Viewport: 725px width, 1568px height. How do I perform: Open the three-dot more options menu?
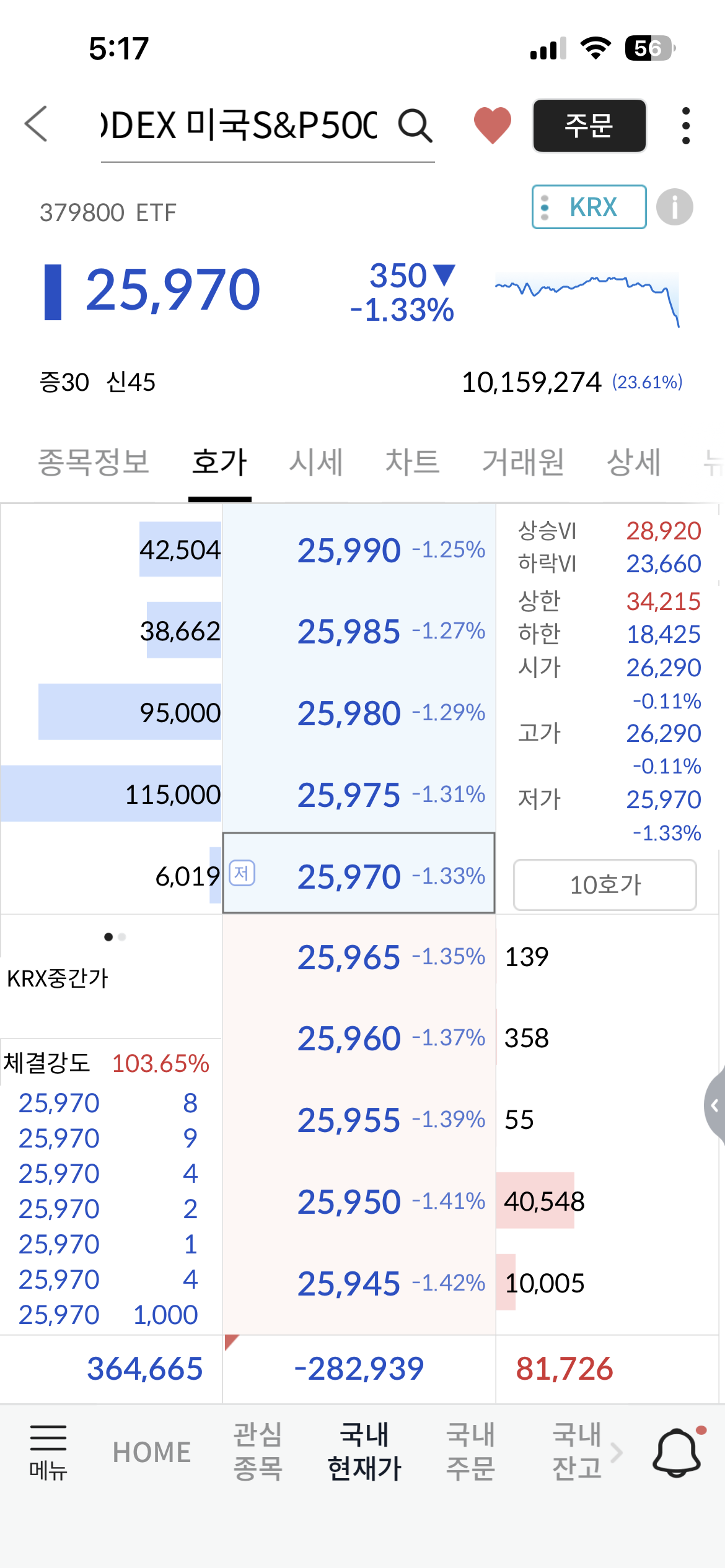685,126
